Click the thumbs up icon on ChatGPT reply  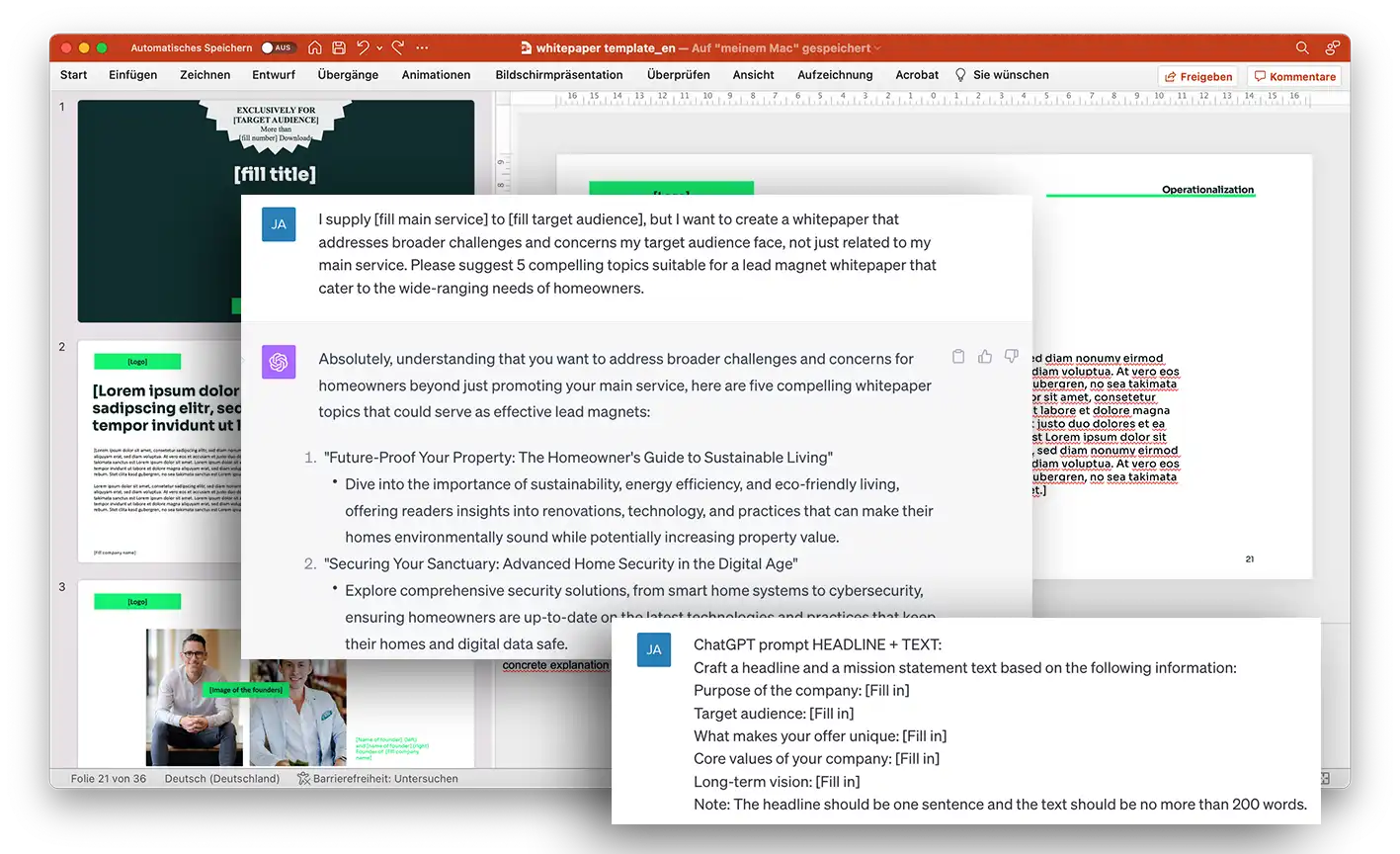985,357
